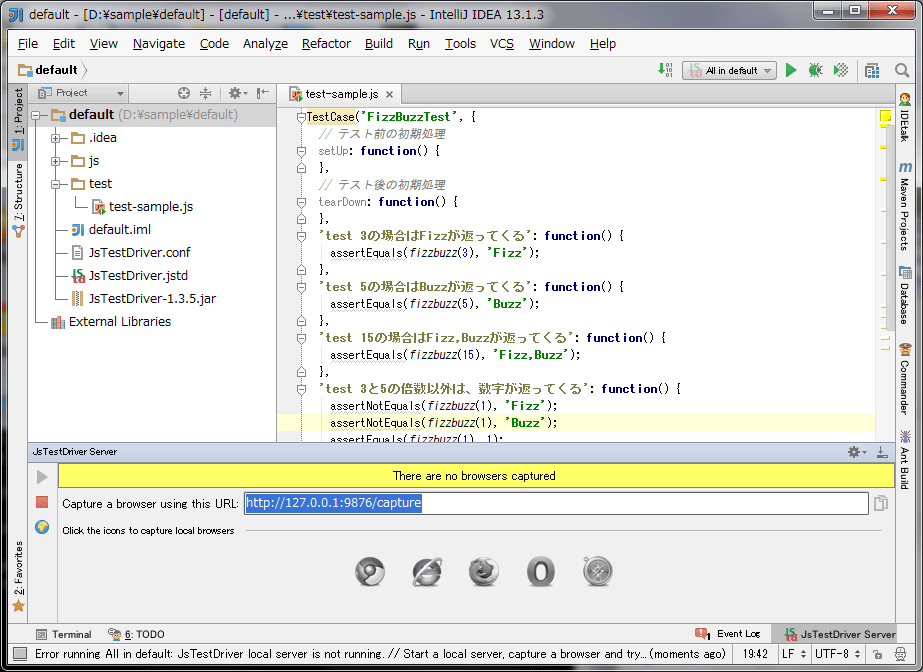The height and width of the screenshot is (672, 923).
Task: Toggle tool window buttons icon in status bar corner
Action: (x=20, y=654)
